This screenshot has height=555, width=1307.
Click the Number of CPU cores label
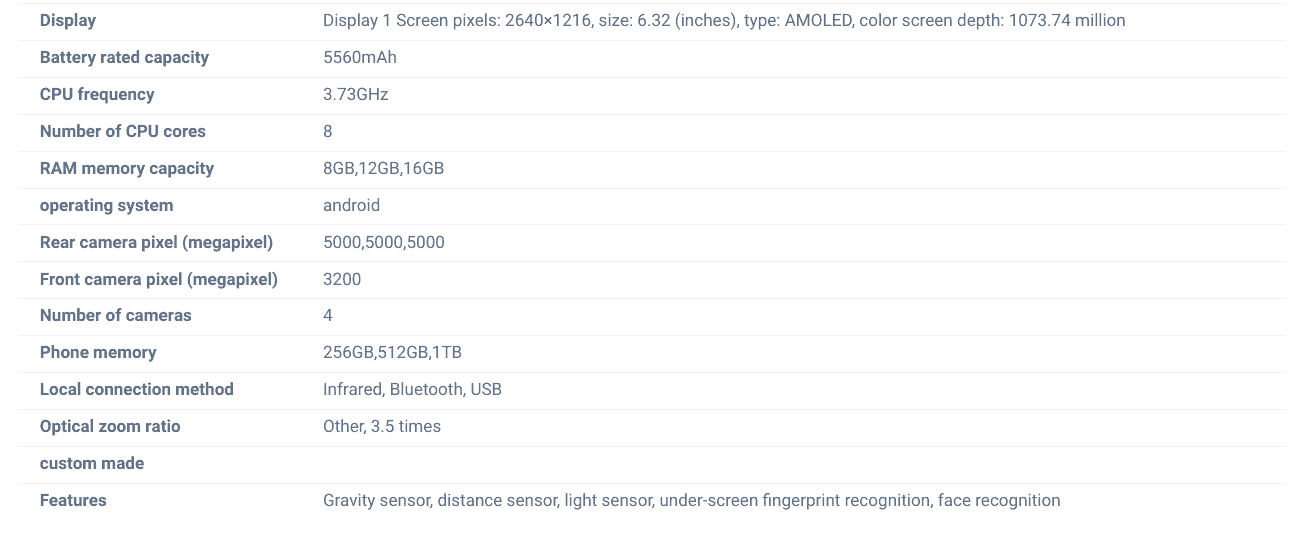click(x=122, y=131)
